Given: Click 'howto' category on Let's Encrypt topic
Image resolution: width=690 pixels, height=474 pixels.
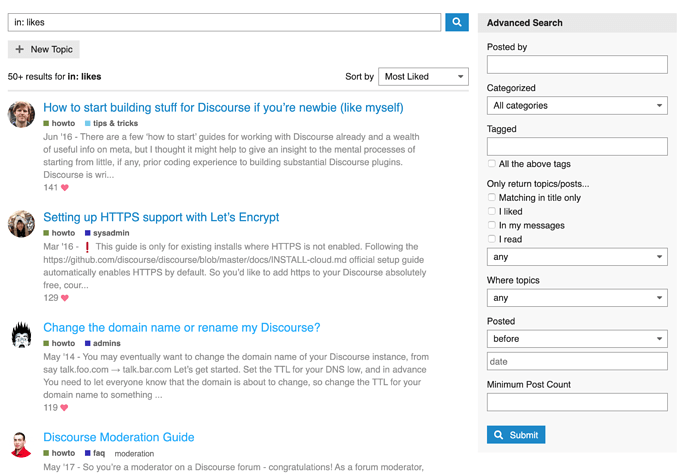Looking at the screenshot, I should pos(59,233).
